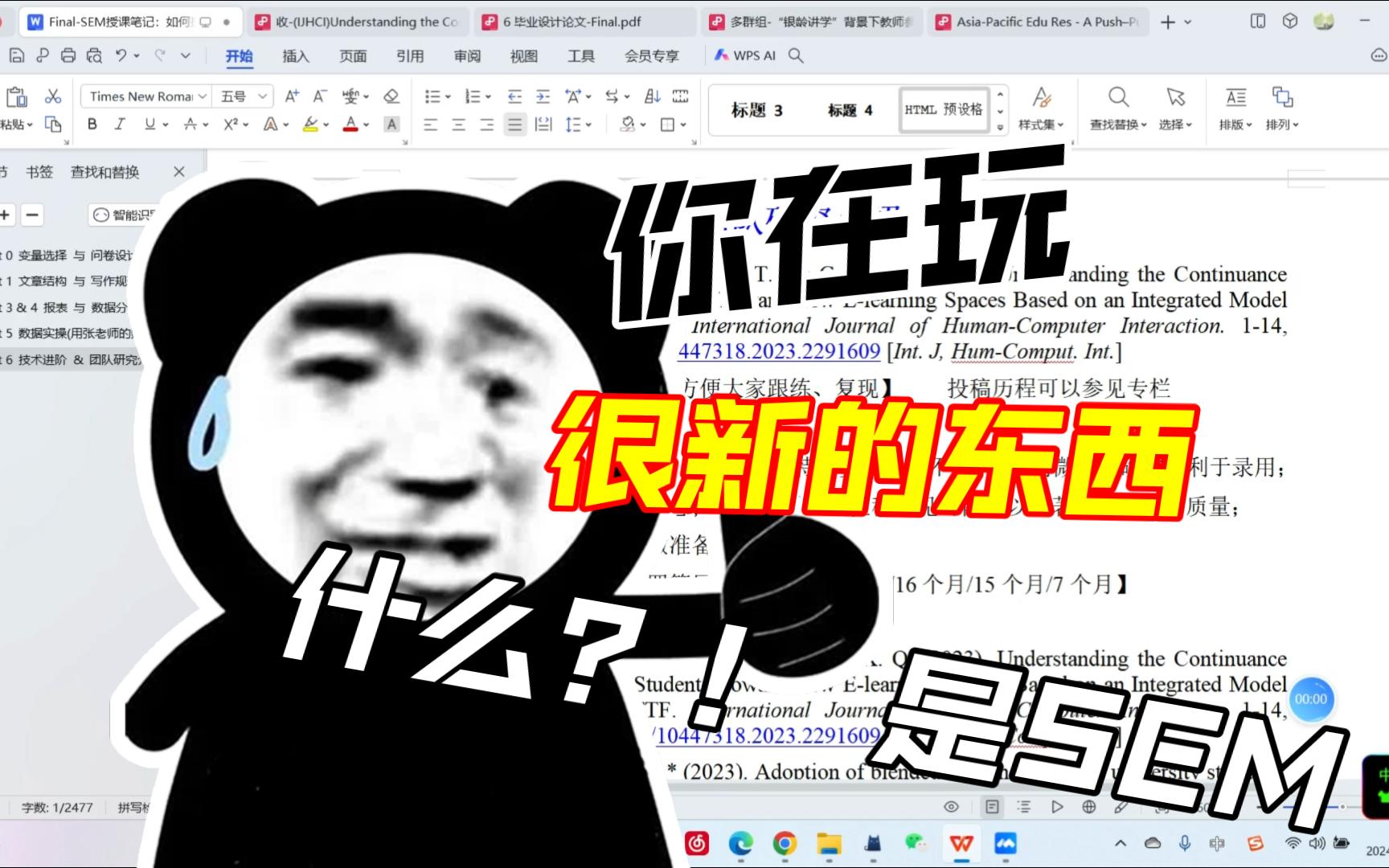Toggle eye-protection mode in the status bar

[x=952, y=806]
